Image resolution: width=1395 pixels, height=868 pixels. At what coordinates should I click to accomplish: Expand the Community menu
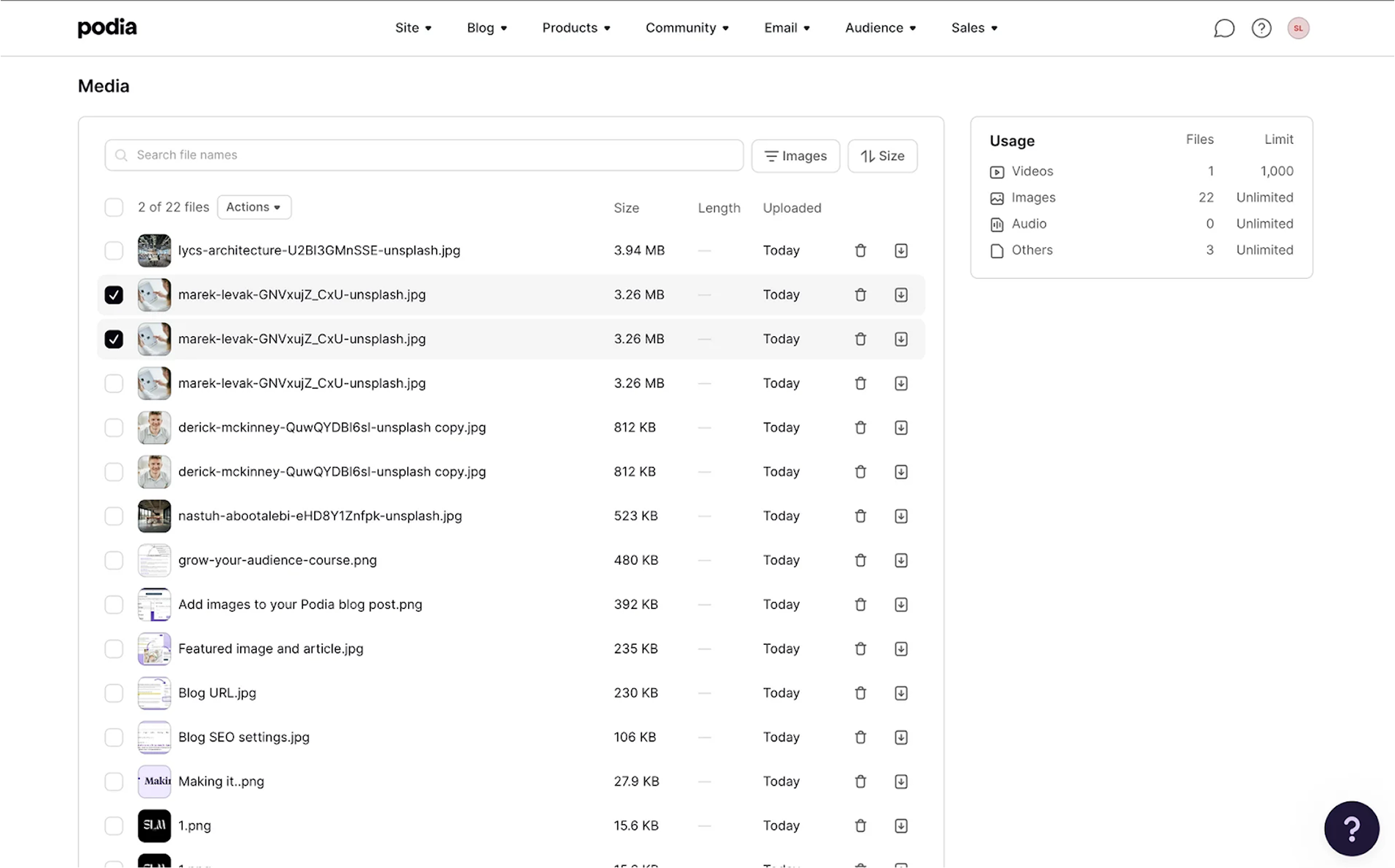point(687,28)
